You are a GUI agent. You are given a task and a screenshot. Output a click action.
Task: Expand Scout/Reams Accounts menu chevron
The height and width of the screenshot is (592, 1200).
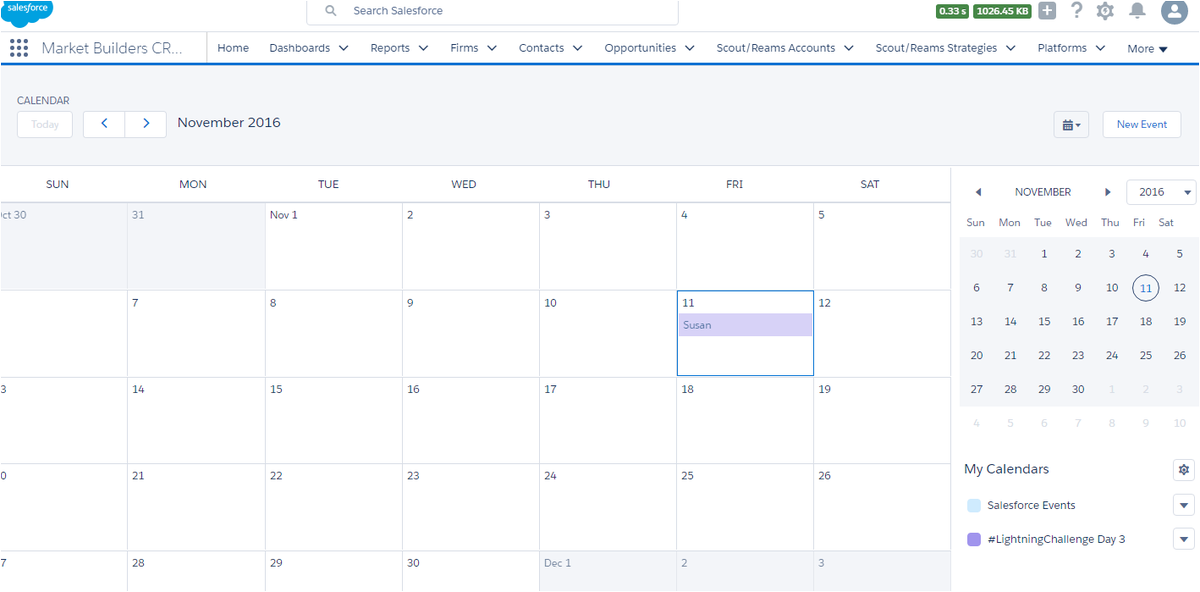coord(849,48)
